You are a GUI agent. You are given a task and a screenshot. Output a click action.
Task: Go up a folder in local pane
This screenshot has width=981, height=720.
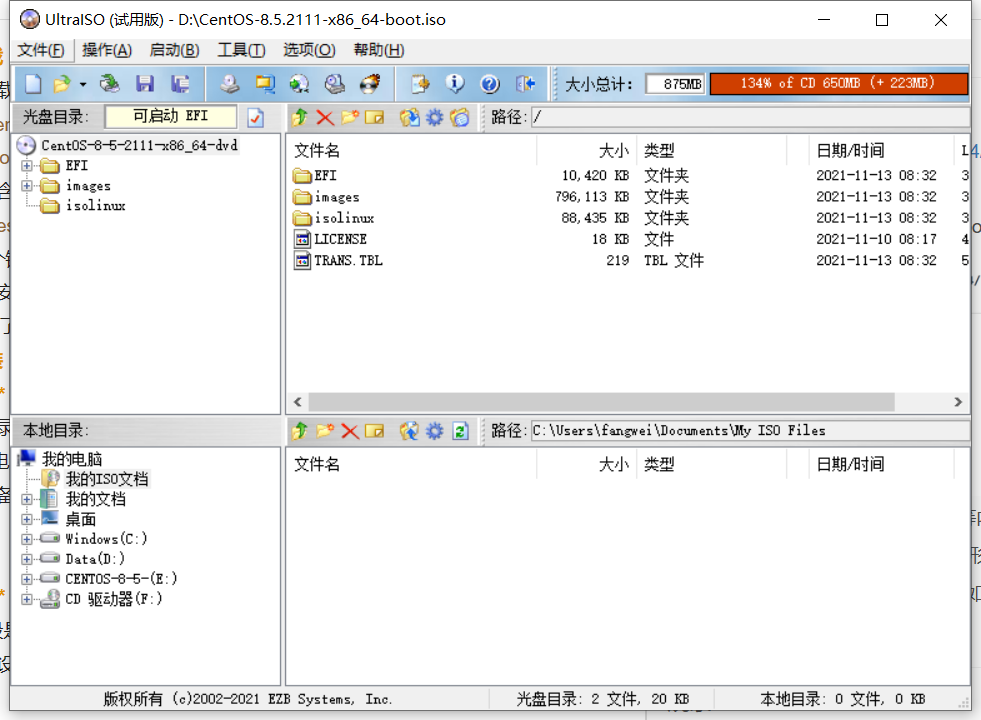(300, 431)
